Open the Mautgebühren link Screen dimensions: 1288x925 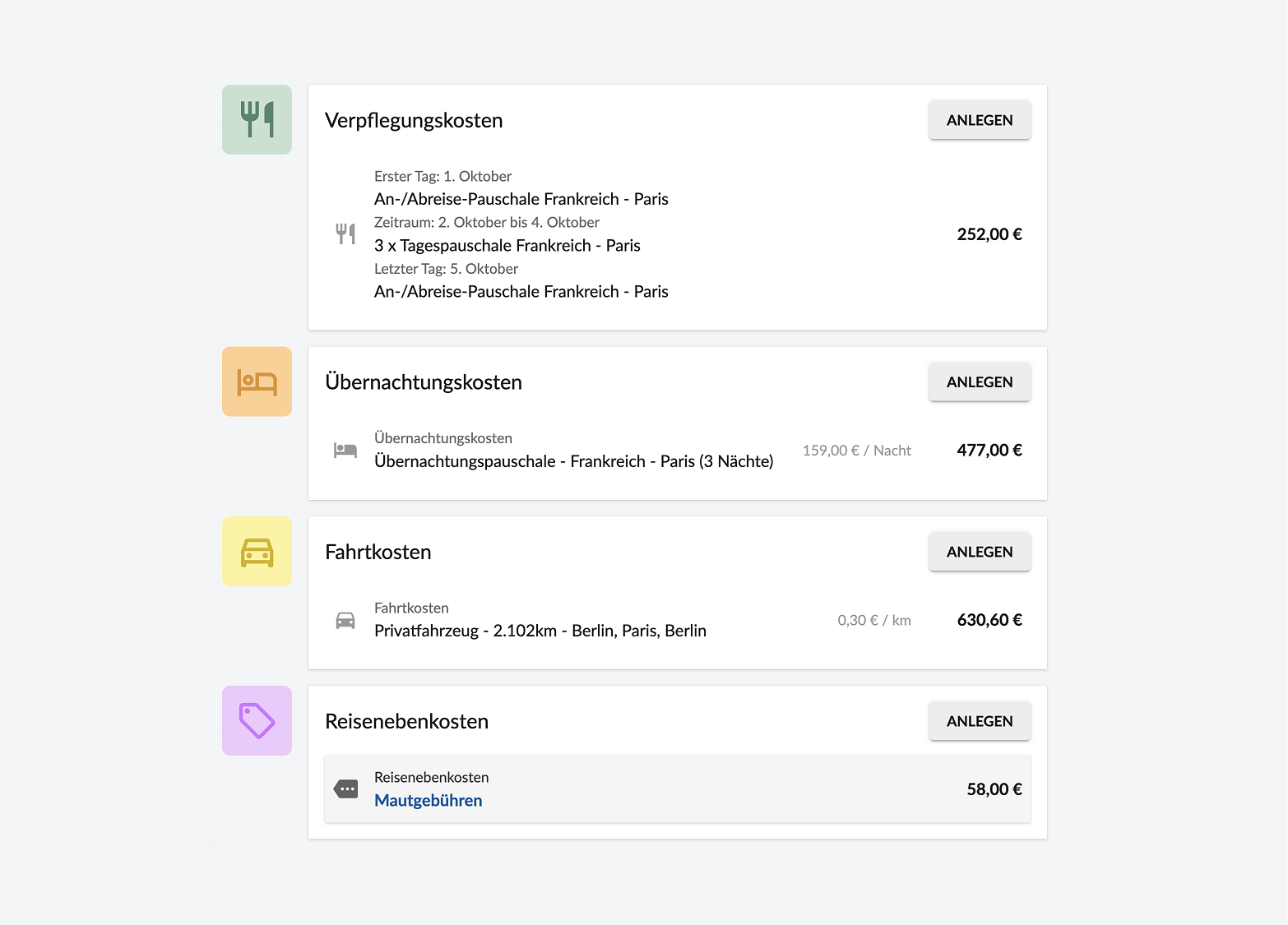[x=428, y=801]
